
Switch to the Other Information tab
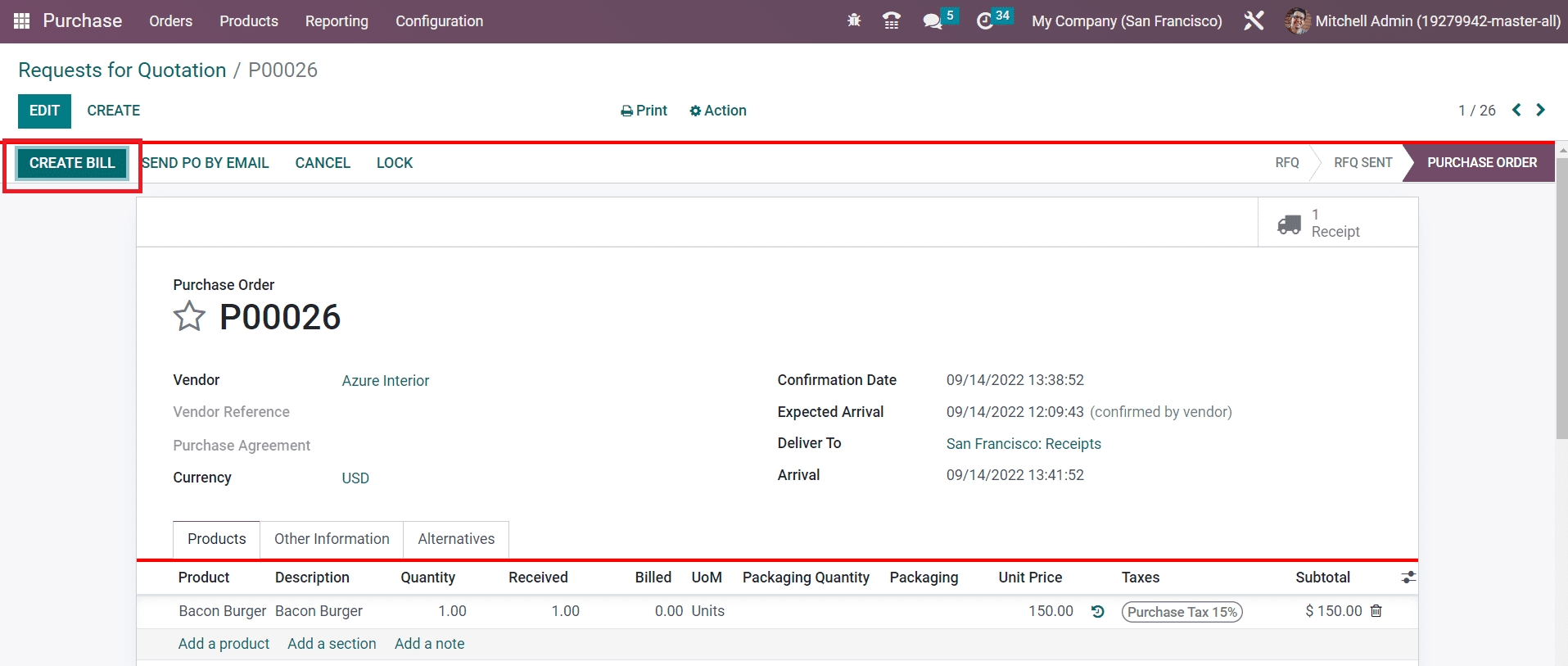pyautogui.click(x=332, y=539)
